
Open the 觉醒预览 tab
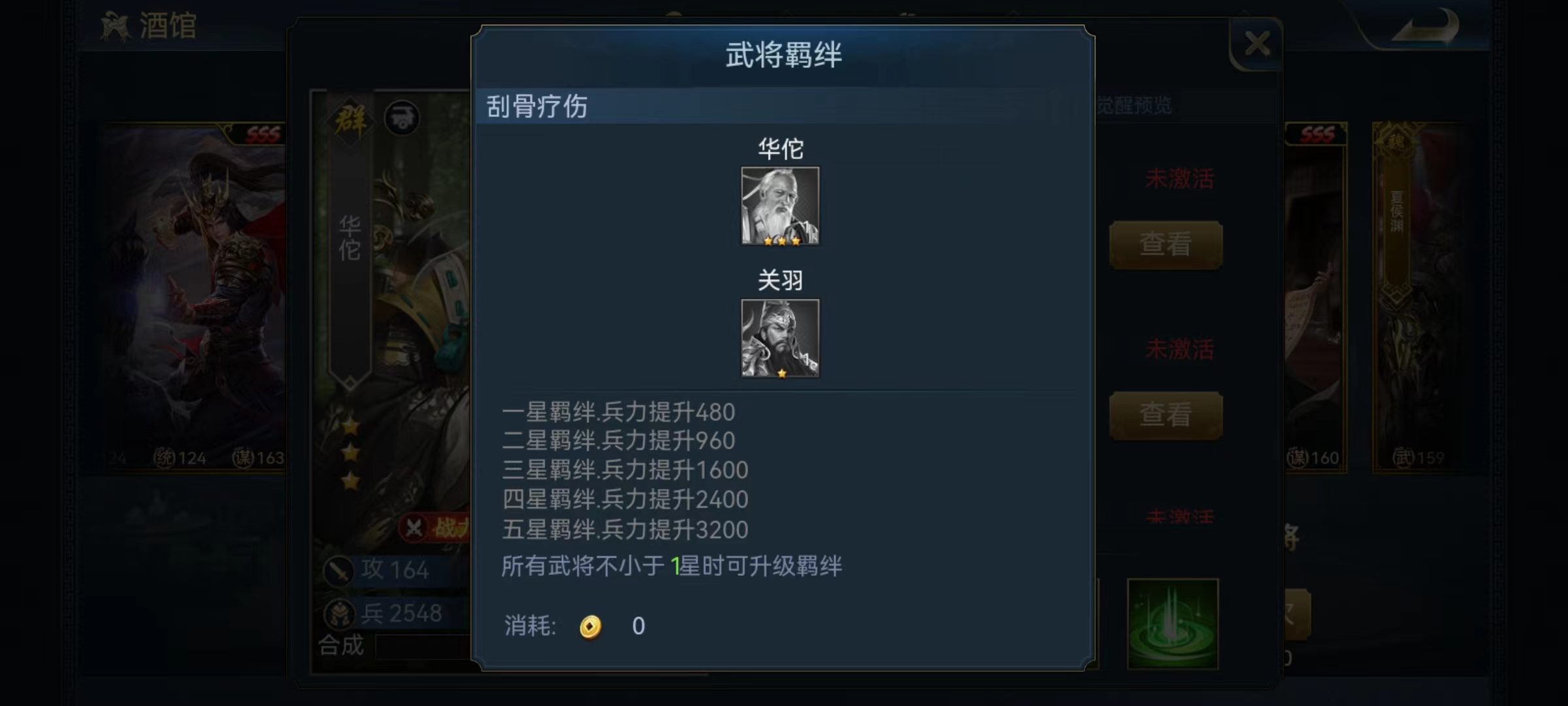tap(1134, 105)
